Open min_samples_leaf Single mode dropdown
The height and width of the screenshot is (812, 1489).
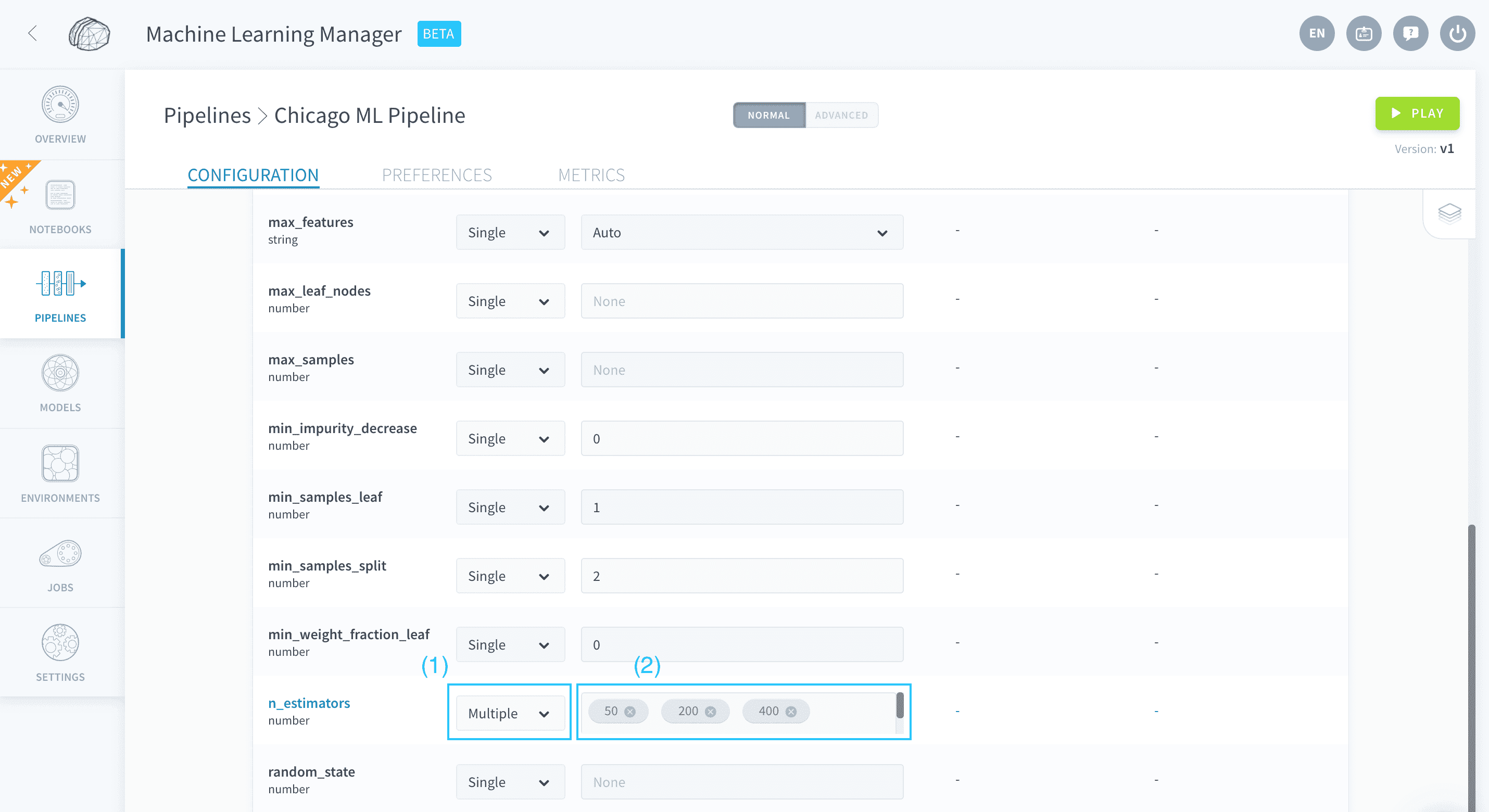pos(510,508)
